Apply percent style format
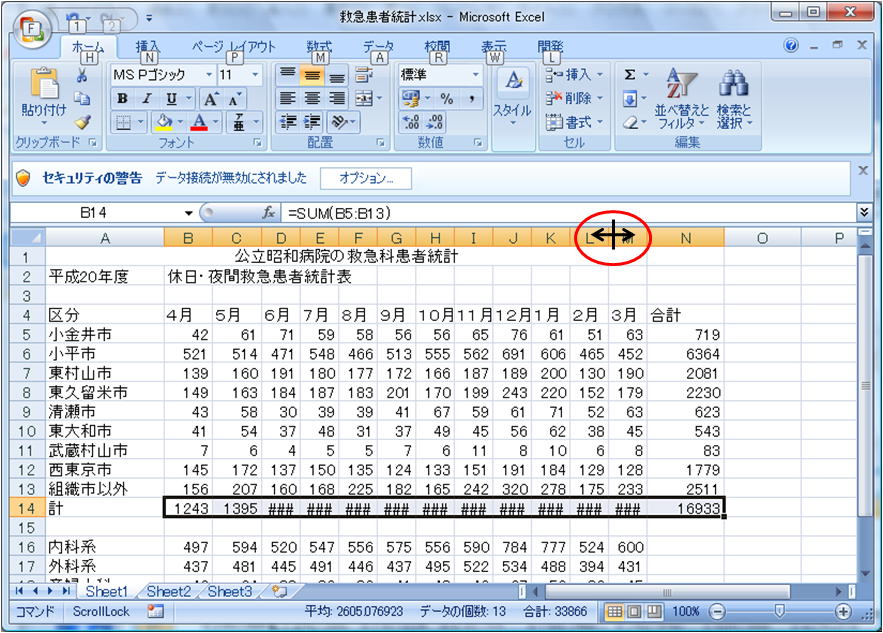883x633 pixels. tap(447, 99)
